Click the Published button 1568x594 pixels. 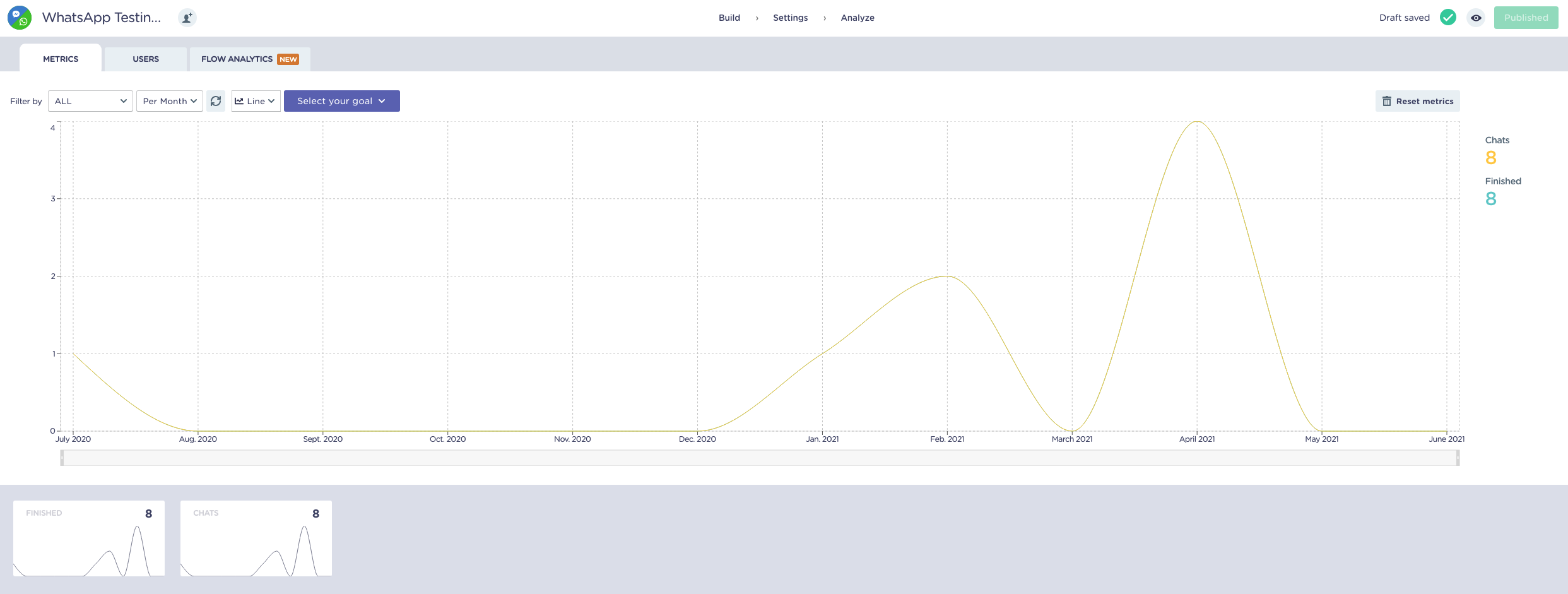1526,18
